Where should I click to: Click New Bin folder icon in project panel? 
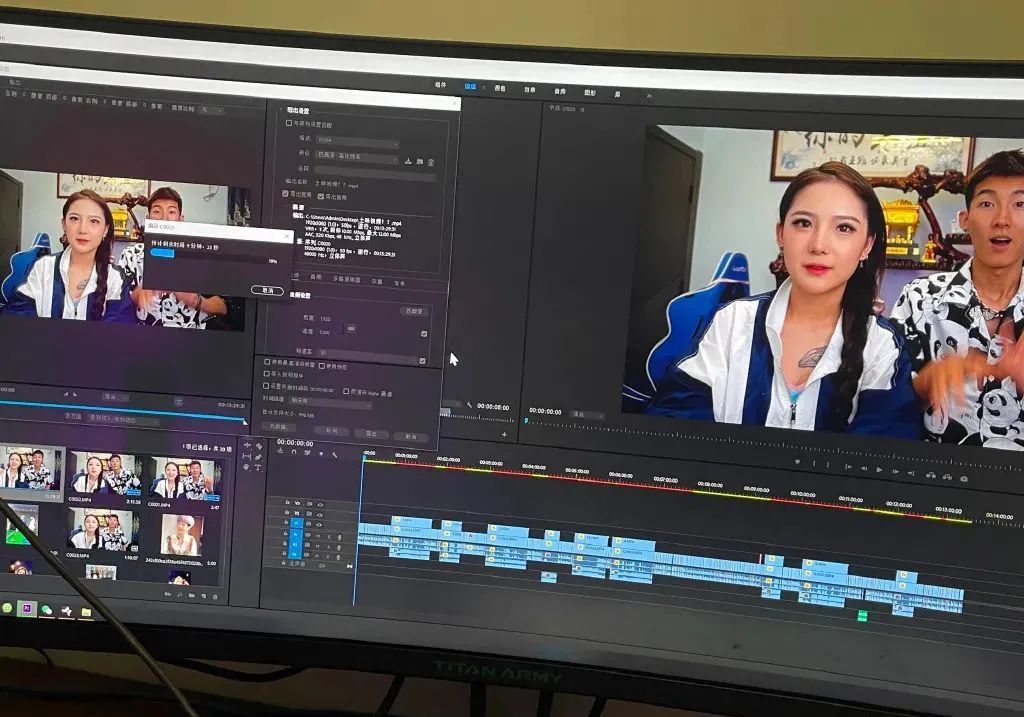tap(191, 596)
